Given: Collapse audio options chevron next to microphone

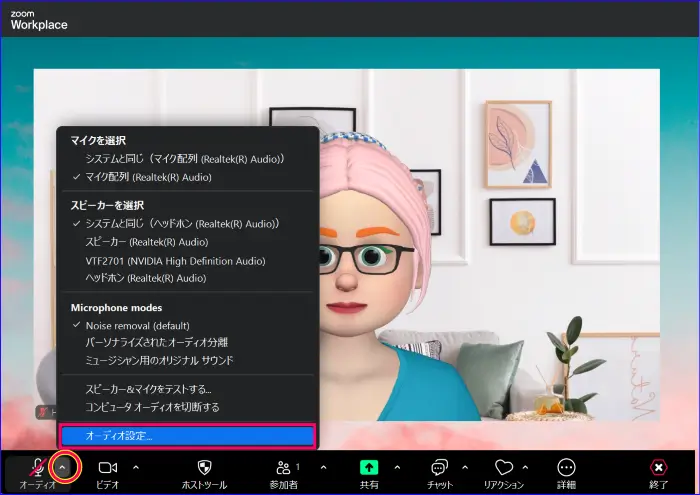Looking at the screenshot, I should tap(64, 467).
